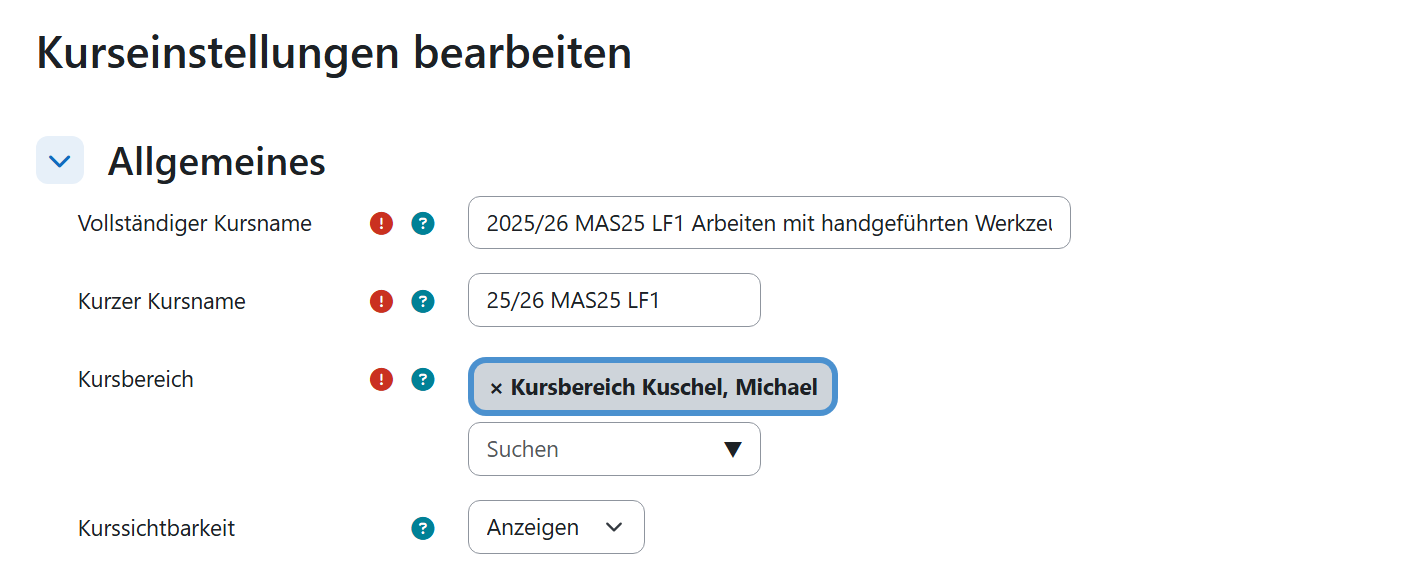
Task: Click the Suchen search field
Action: [x=595, y=449]
